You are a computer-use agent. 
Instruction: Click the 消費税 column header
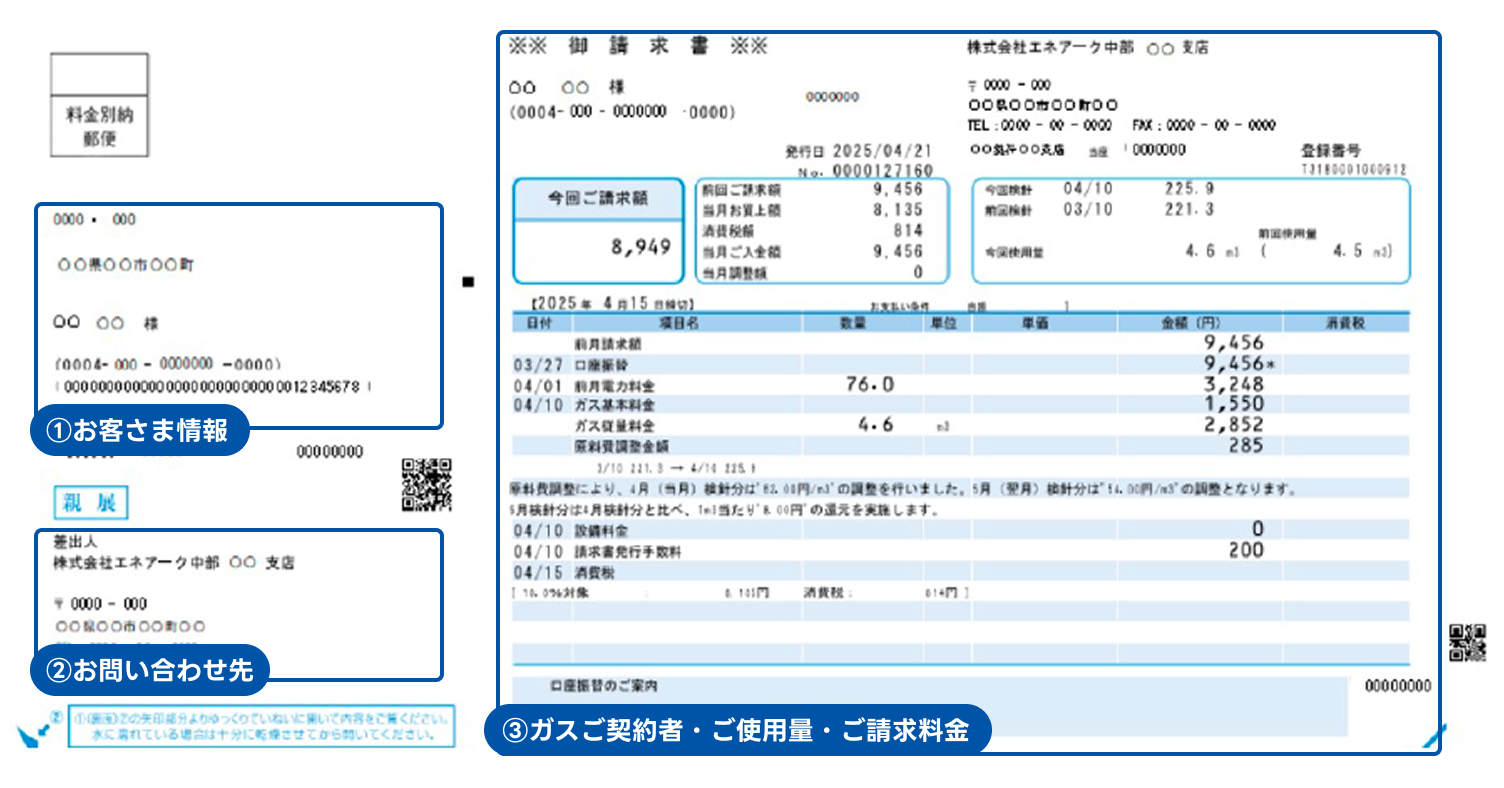[1346, 323]
